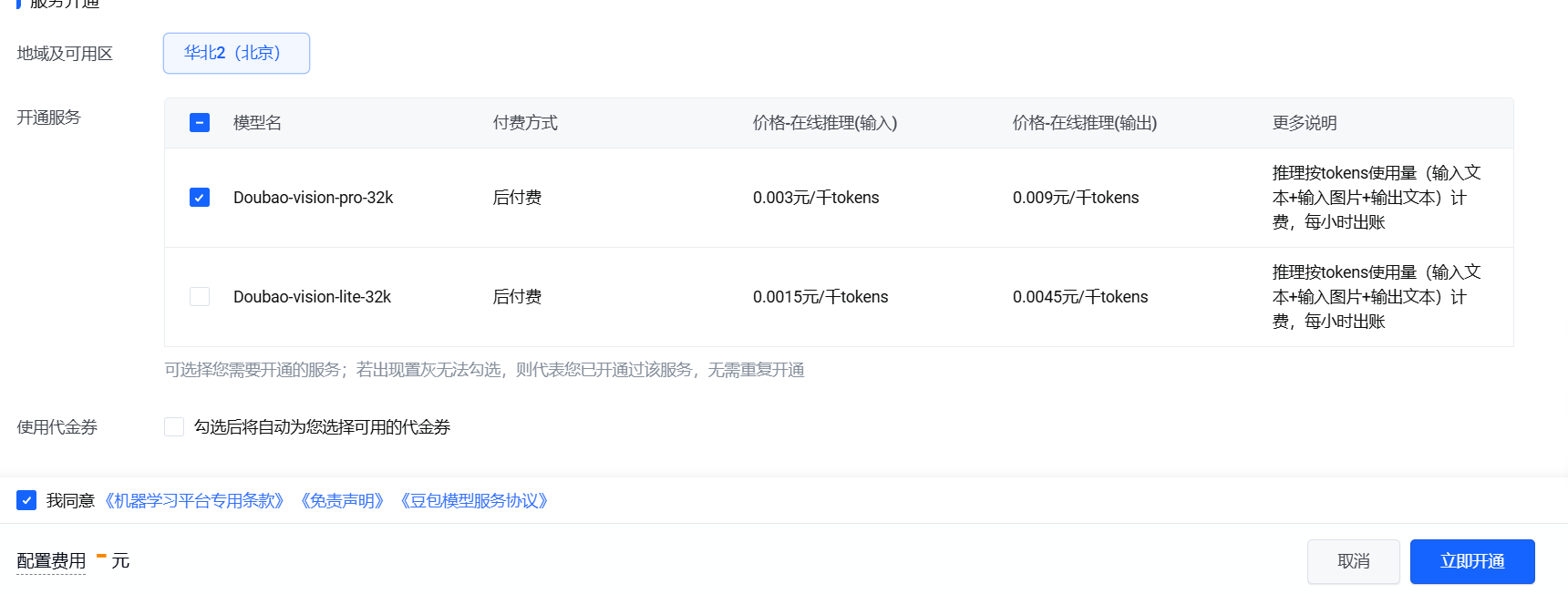
Task: Click the Doubao-vision-pro-32k model name
Action: (313, 198)
